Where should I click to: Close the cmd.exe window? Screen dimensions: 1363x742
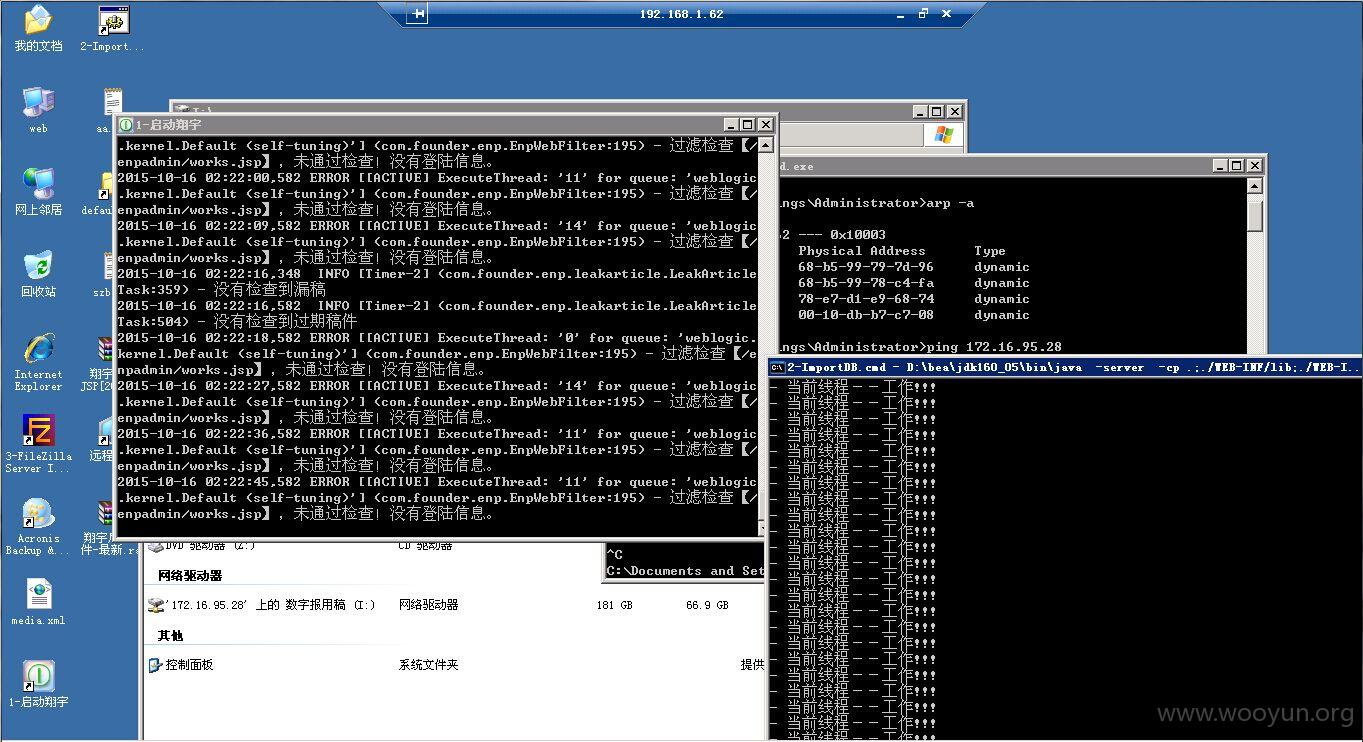[x=1254, y=166]
